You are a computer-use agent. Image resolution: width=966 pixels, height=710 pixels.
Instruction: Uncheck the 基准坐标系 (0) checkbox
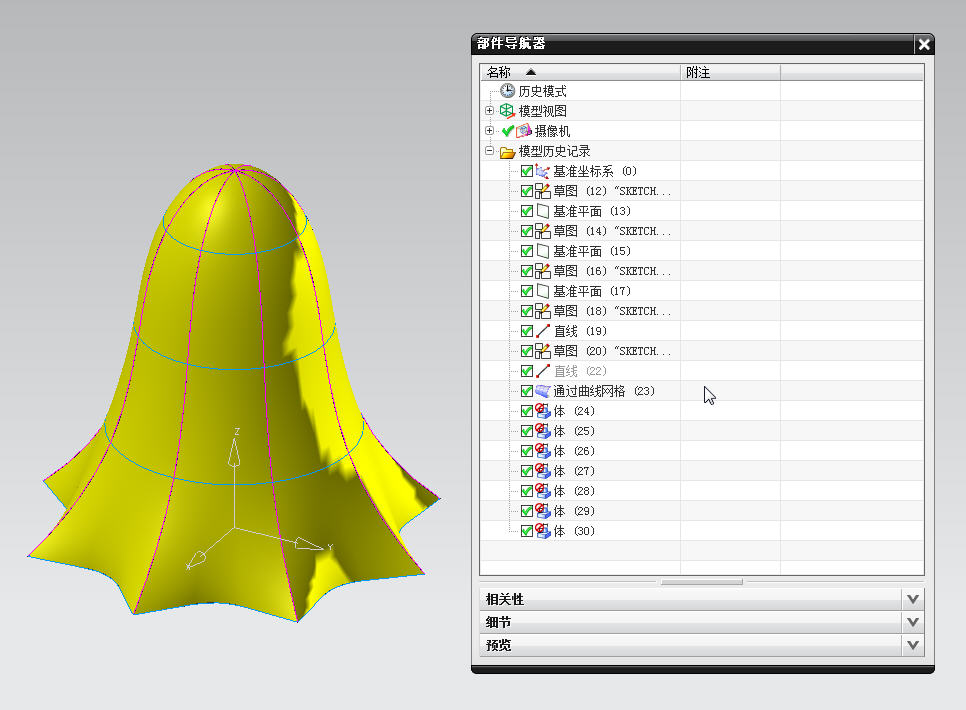point(527,171)
